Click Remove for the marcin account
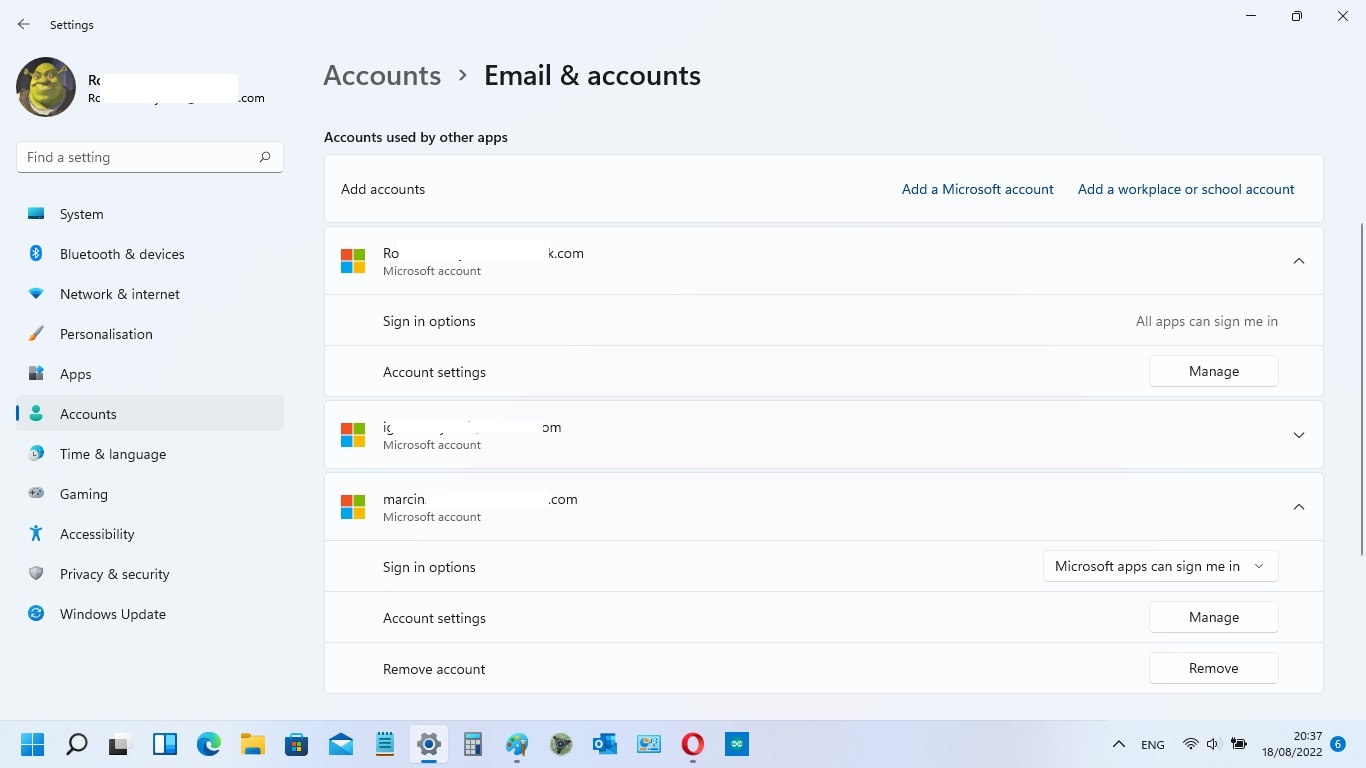 (x=1214, y=668)
